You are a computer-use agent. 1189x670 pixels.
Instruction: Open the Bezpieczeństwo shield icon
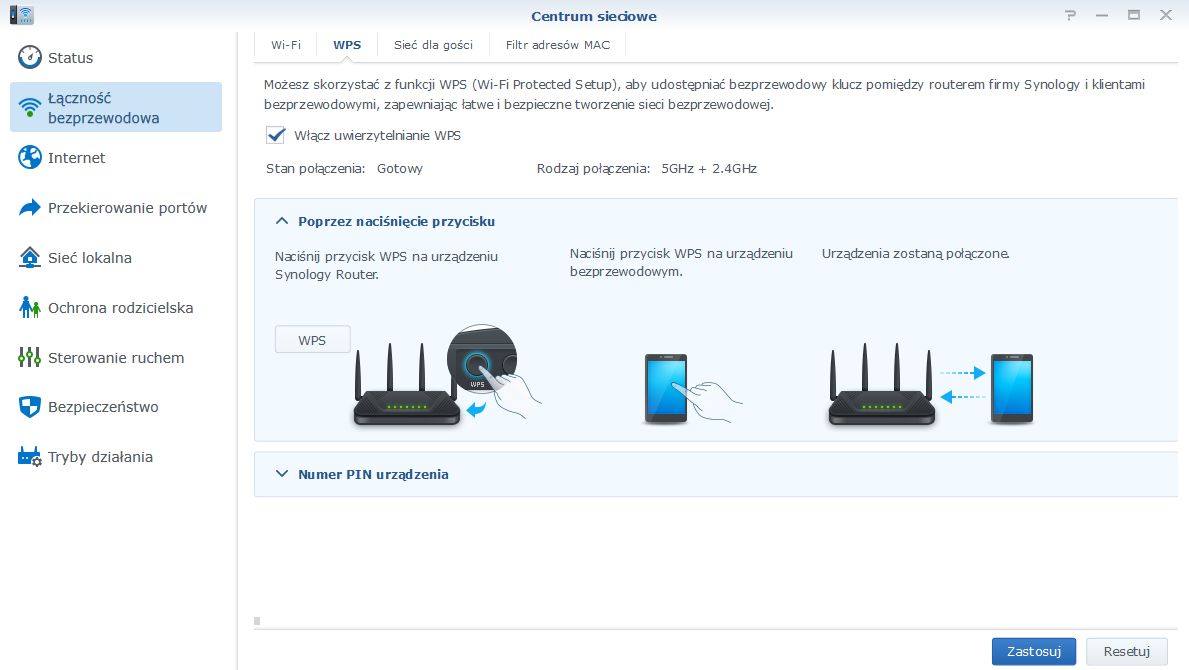pos(30,407)
